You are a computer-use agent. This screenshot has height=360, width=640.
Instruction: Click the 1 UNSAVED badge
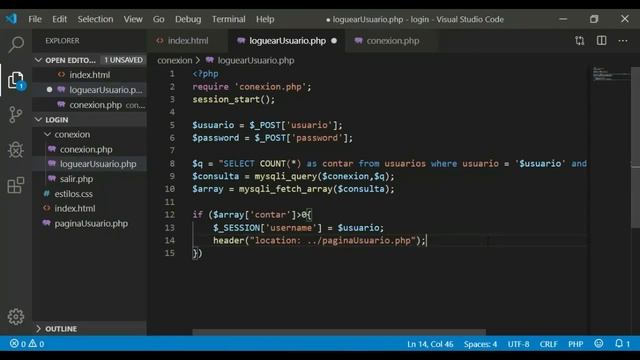(x=123, y=60)
